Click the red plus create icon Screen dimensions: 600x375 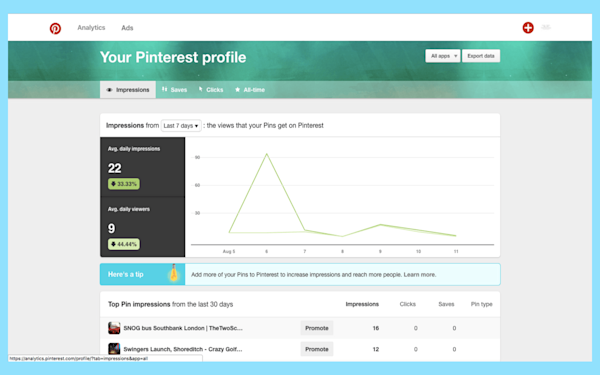528,28
